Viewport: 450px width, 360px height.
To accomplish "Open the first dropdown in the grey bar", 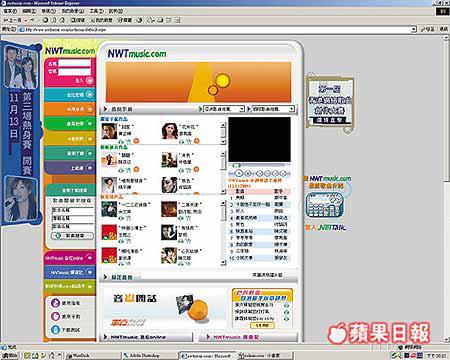I will tap(224, 109).
